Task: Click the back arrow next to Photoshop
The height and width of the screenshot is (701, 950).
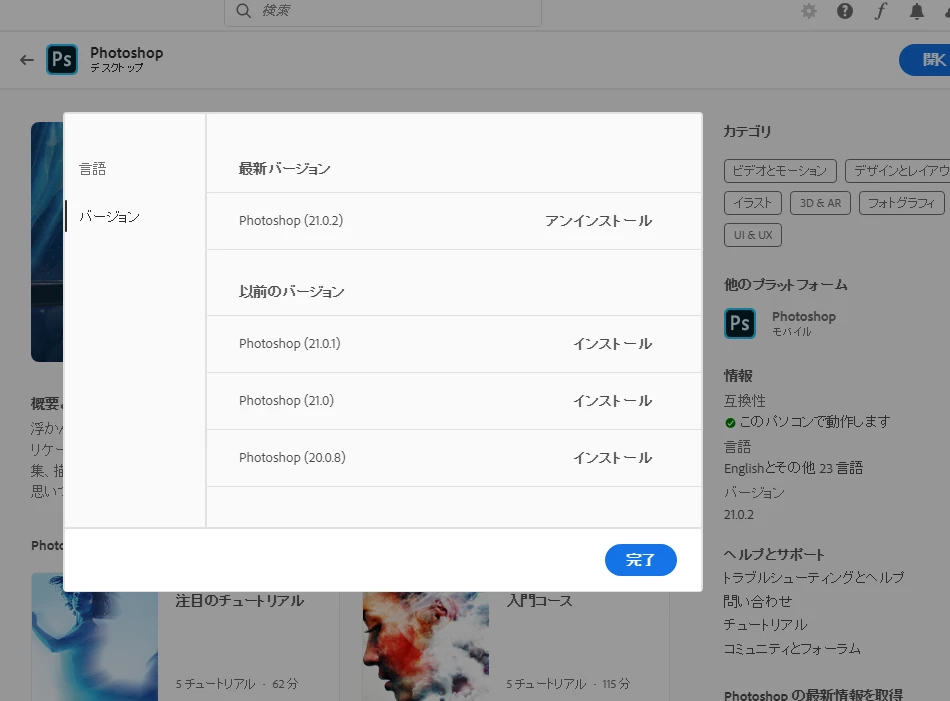Action: 27,60
